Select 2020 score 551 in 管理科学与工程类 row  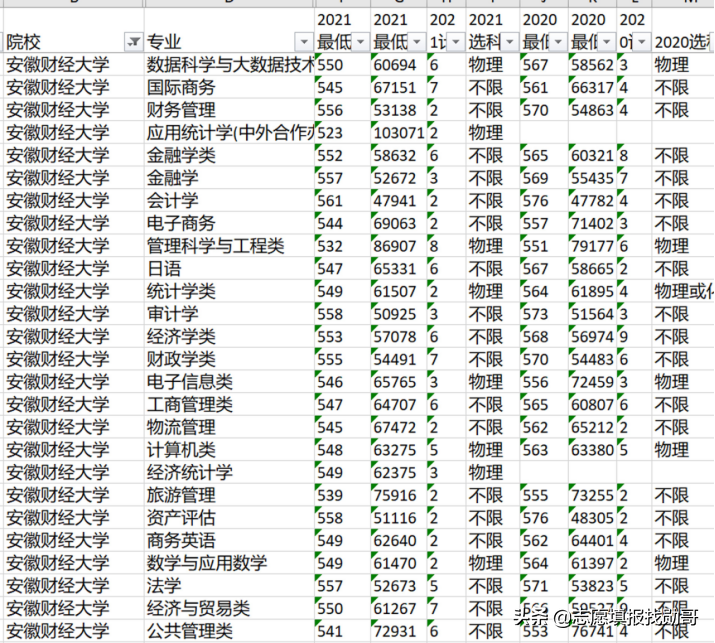tap(544, 246)
